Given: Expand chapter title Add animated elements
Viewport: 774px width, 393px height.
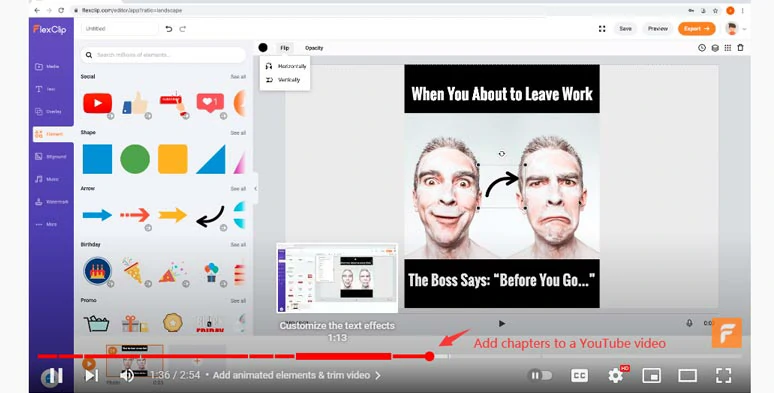Looking at the screenshot, I should [x=297, y=376].
